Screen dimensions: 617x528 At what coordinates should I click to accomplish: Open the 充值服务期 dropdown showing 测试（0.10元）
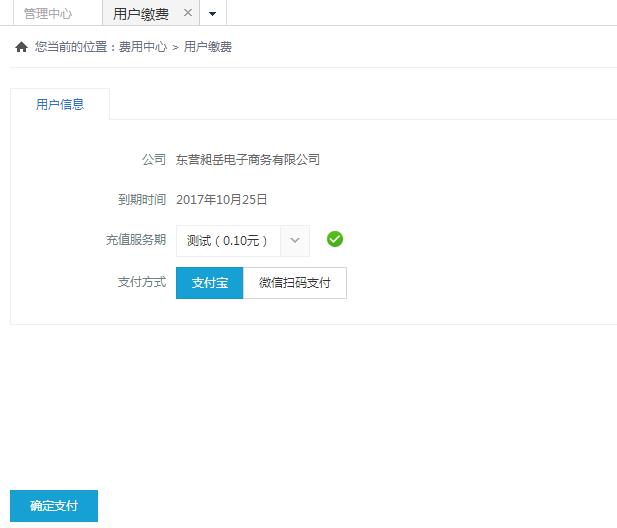point(243,240)
